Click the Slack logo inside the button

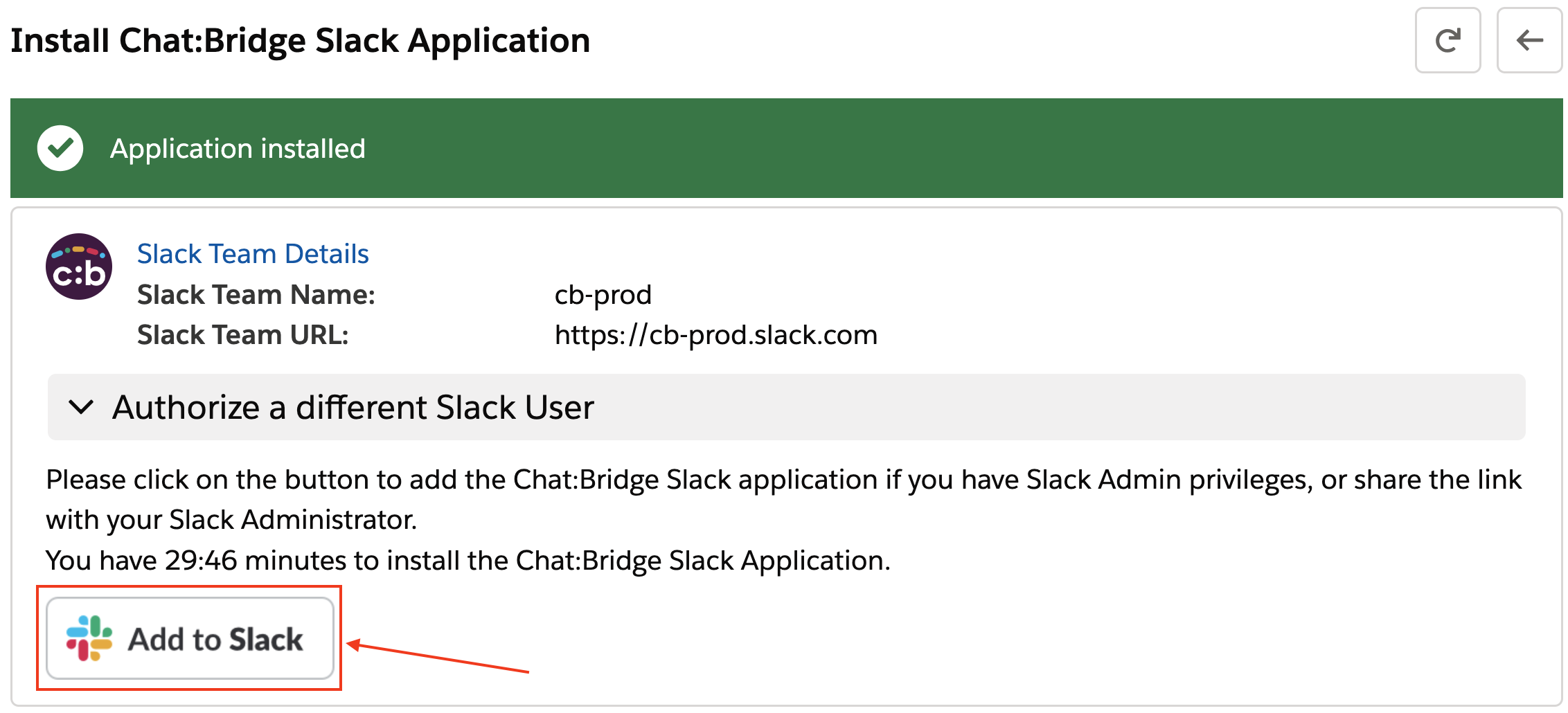tap(89, 638)
